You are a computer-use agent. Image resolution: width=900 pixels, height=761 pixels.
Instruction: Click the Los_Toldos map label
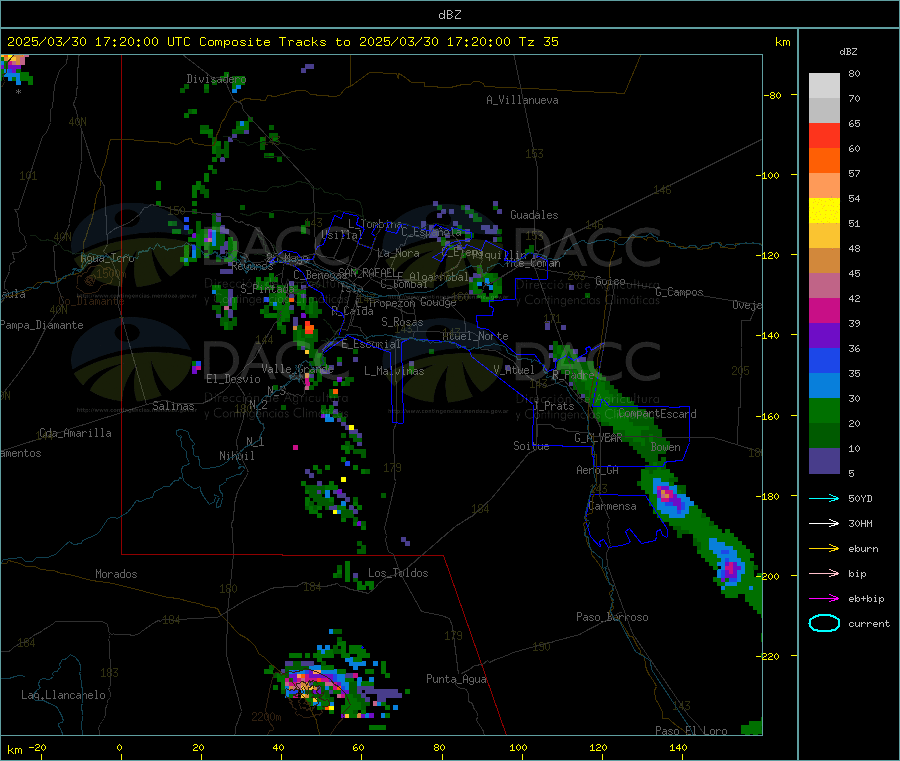point(398,573)
